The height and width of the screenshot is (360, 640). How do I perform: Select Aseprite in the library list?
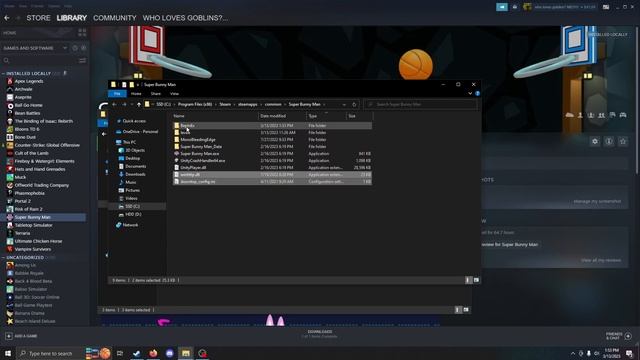(x=23, y=97)
